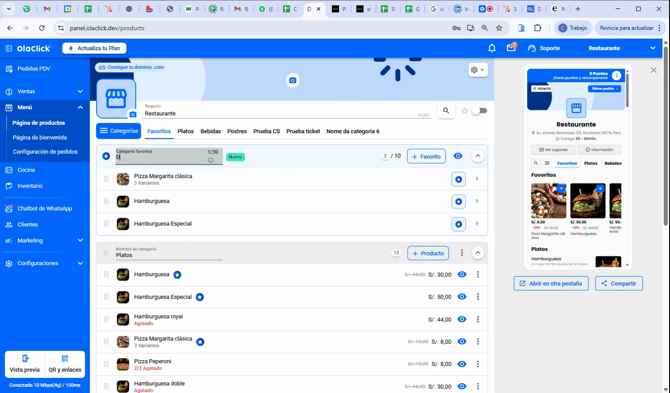Screen dimensions: 670x393
Task: Close the preview panel
Action: (x=653, y=70)
